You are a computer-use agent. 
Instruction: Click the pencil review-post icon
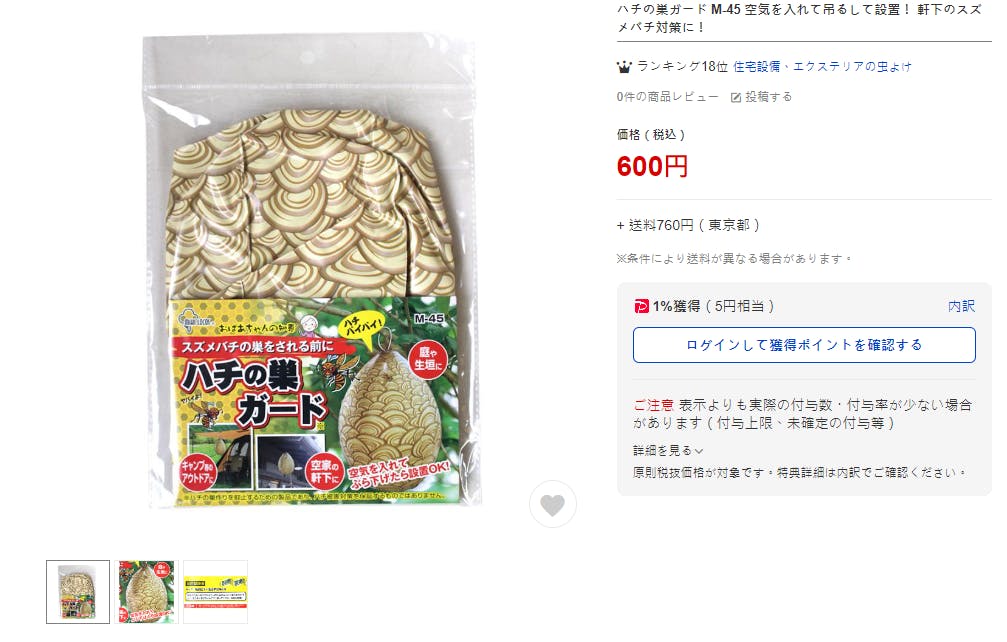[736, 97]
